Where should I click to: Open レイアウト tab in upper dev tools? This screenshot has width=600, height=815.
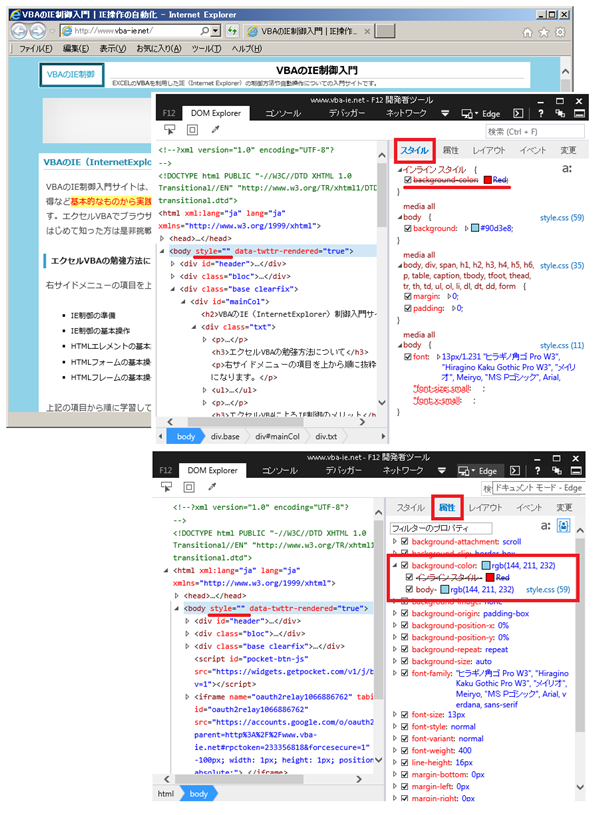[489, 151]
